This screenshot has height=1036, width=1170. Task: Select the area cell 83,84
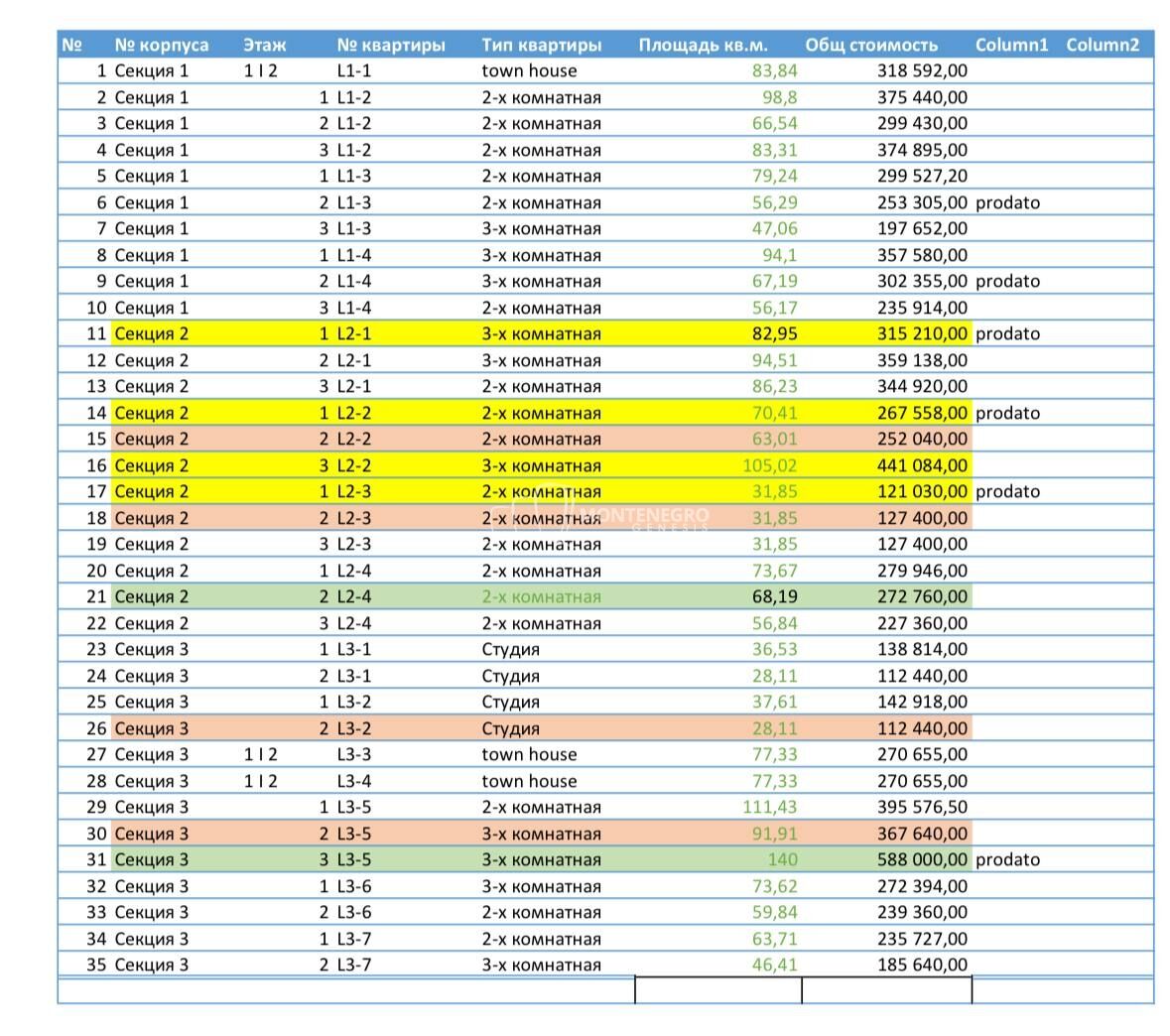pyautogui.click(x=774, y=70)
